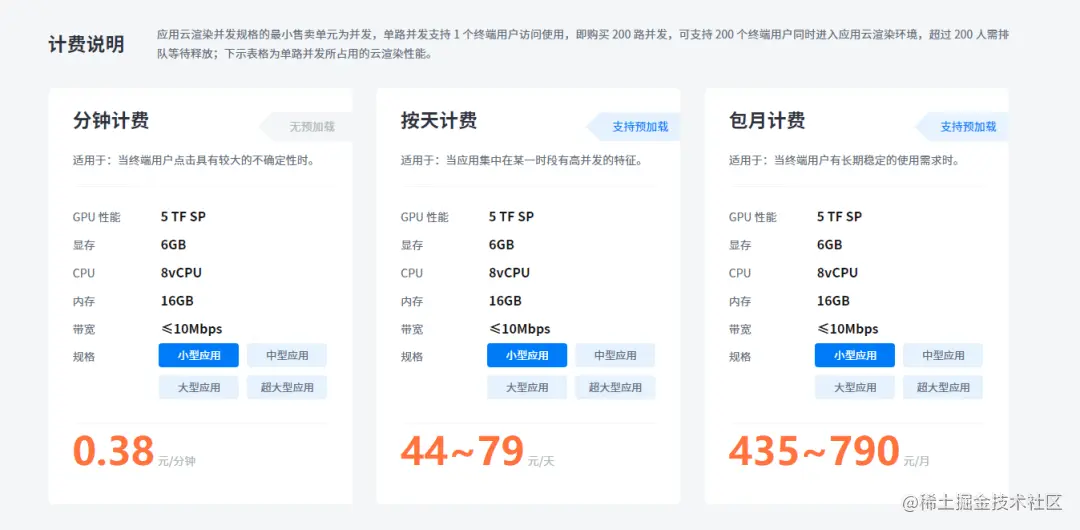Select 中型应用 in the 分钟计费 card
Screen dimensions: 1080x530
pyautogui.click(x=287, y=356)
